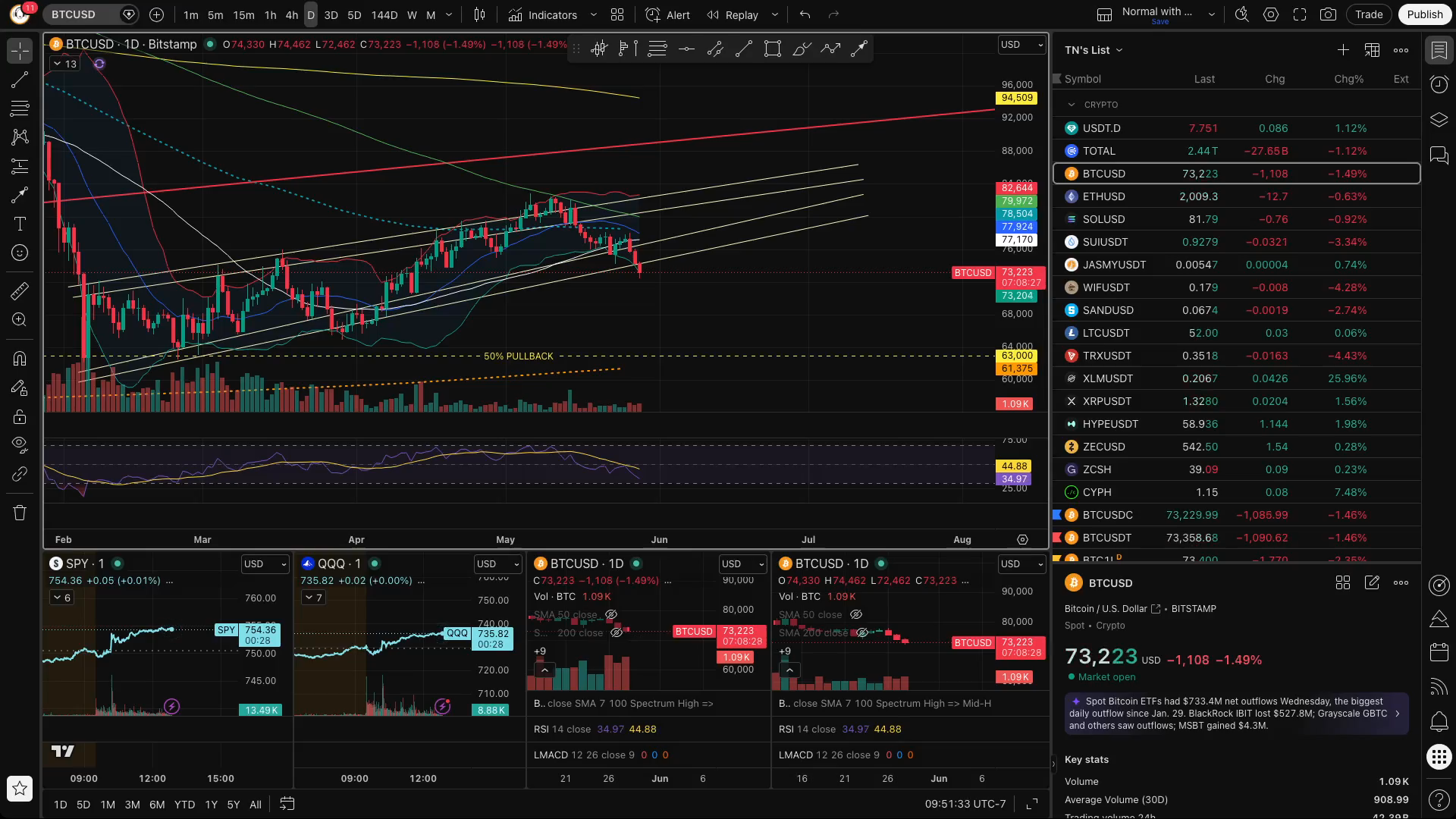Collapse the CRYPTO watchlist section
1456x819 pixels.
pos(1071,105)
